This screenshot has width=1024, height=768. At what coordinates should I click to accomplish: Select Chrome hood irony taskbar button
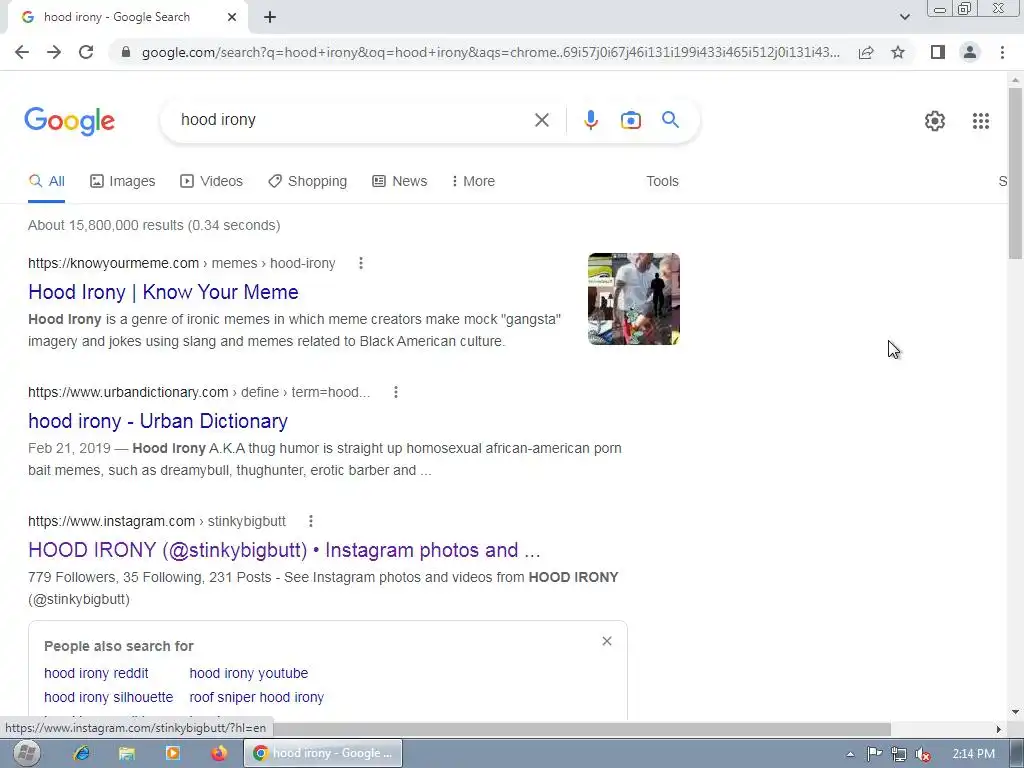tap(323, 753)
